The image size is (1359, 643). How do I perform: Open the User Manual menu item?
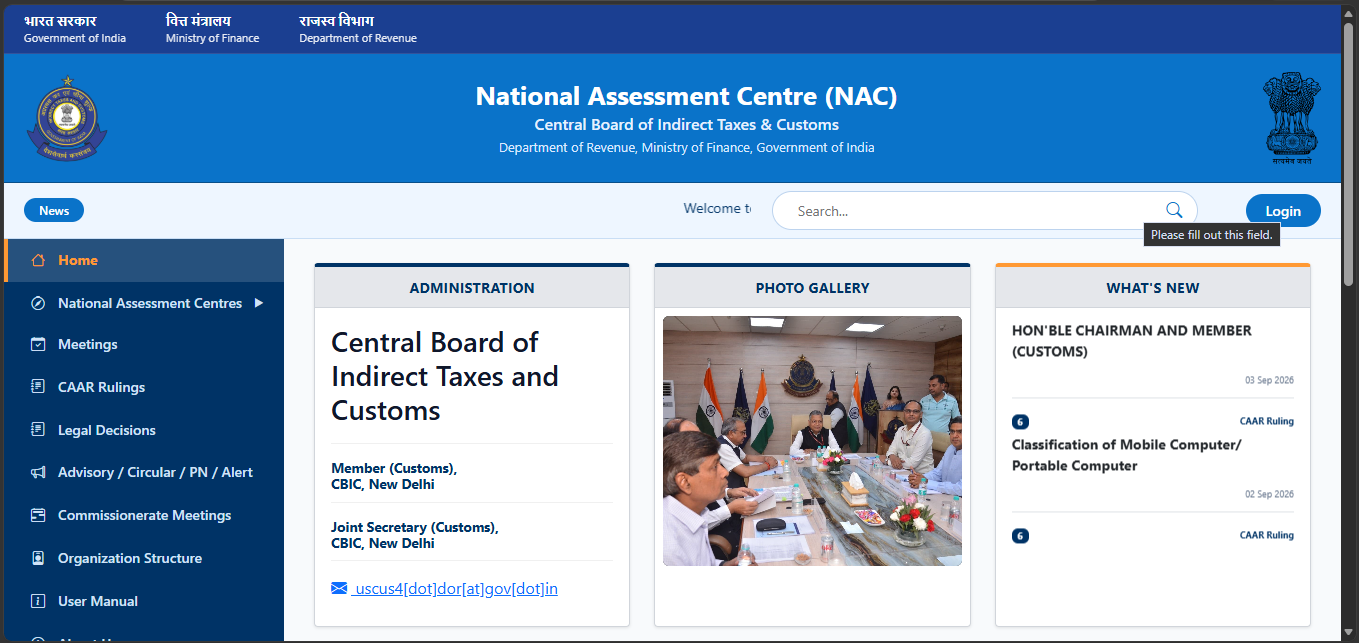[x=144, y=601]
